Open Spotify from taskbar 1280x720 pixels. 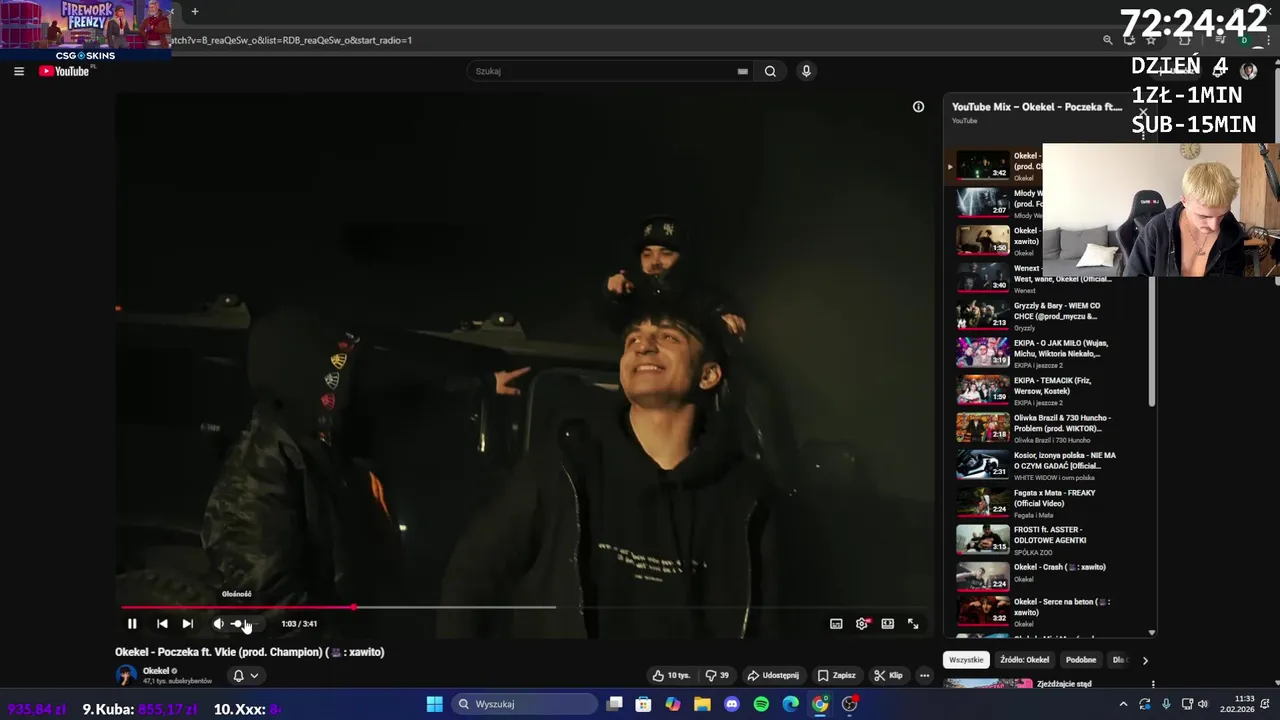coord(761,704)
